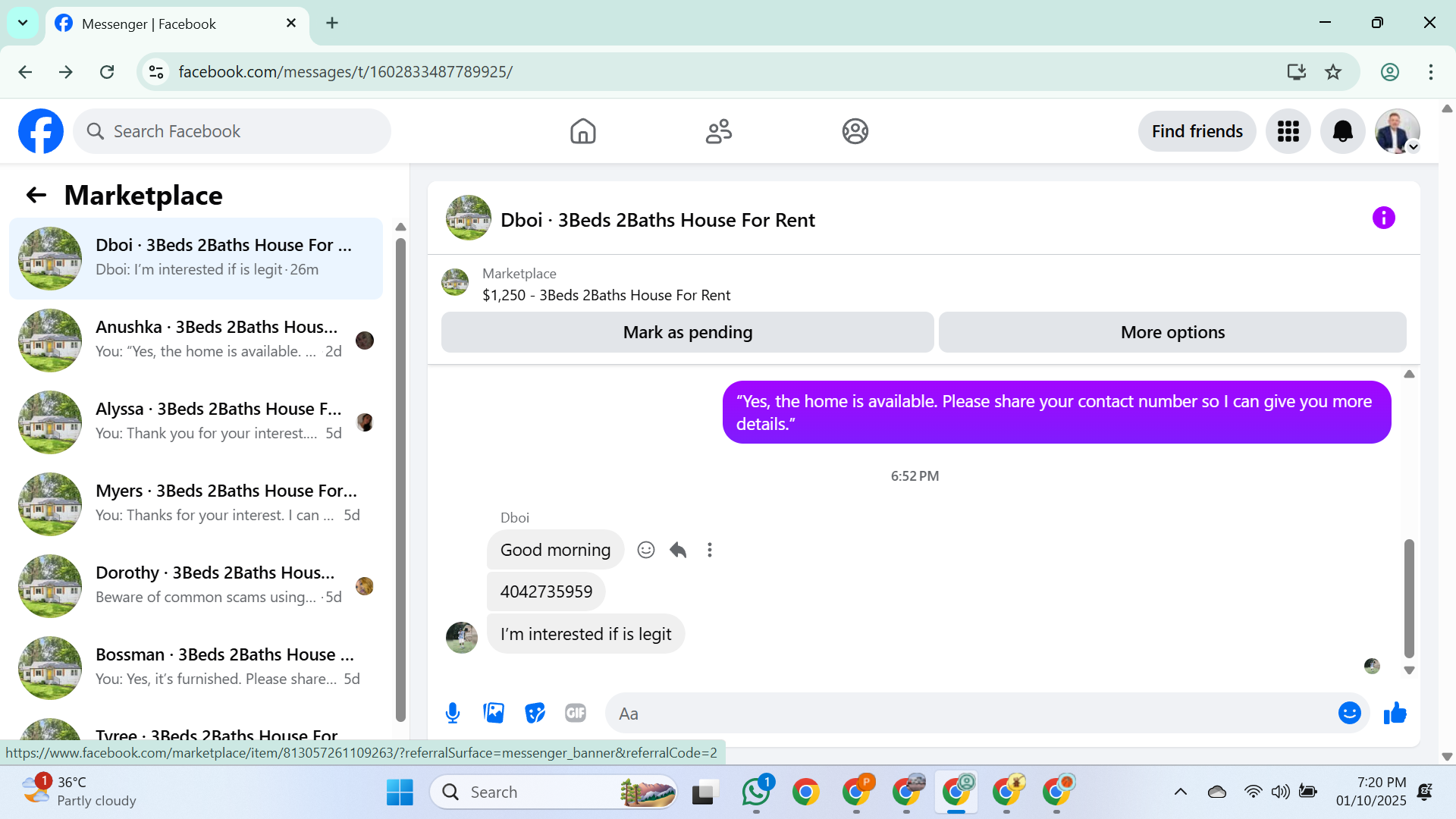Click the phone number message 4042735959
The height and width of the screenshot is (819, 1456).
[546, 591]
